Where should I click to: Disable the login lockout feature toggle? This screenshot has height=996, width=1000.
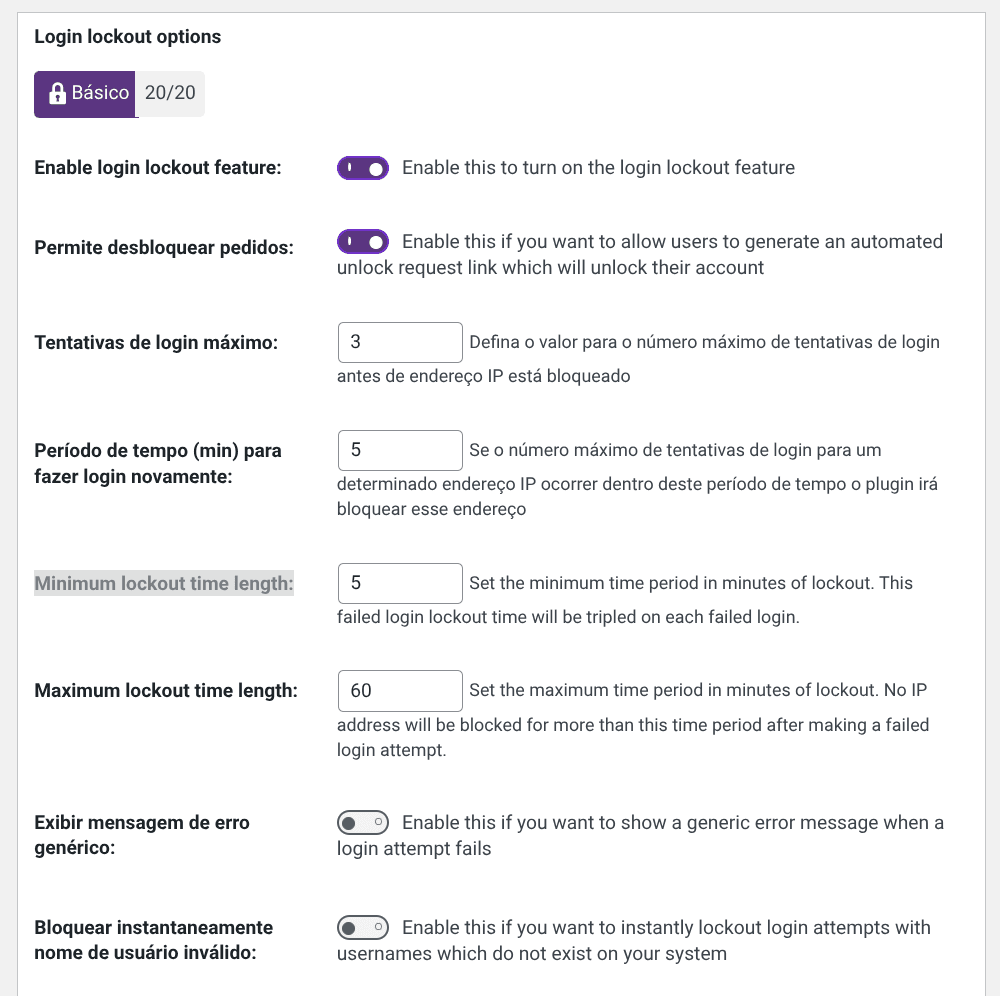click(x=362, y=167)
